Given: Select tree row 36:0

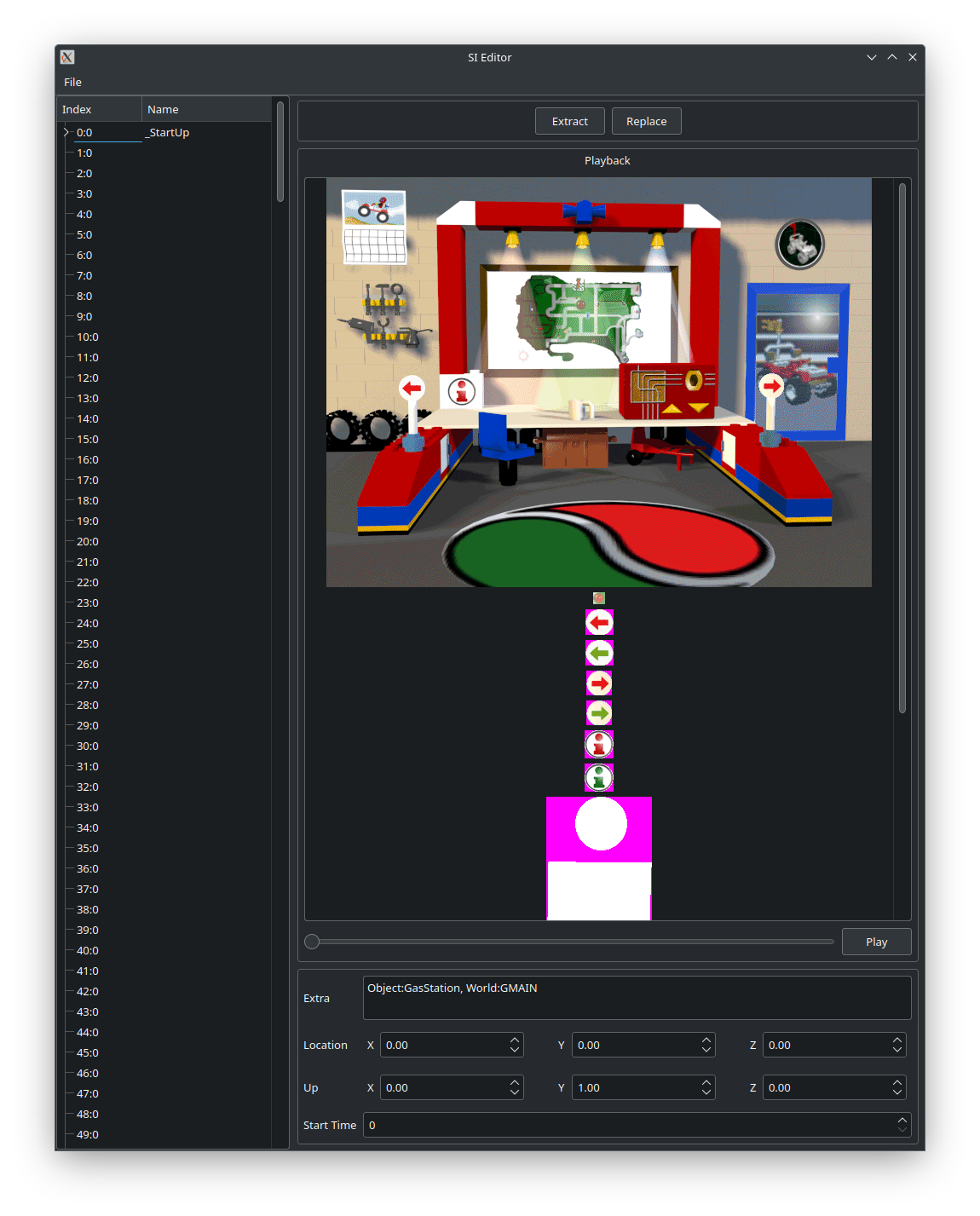Looking at the screenshot, I should pyautogui.click(x=88, y=868).
